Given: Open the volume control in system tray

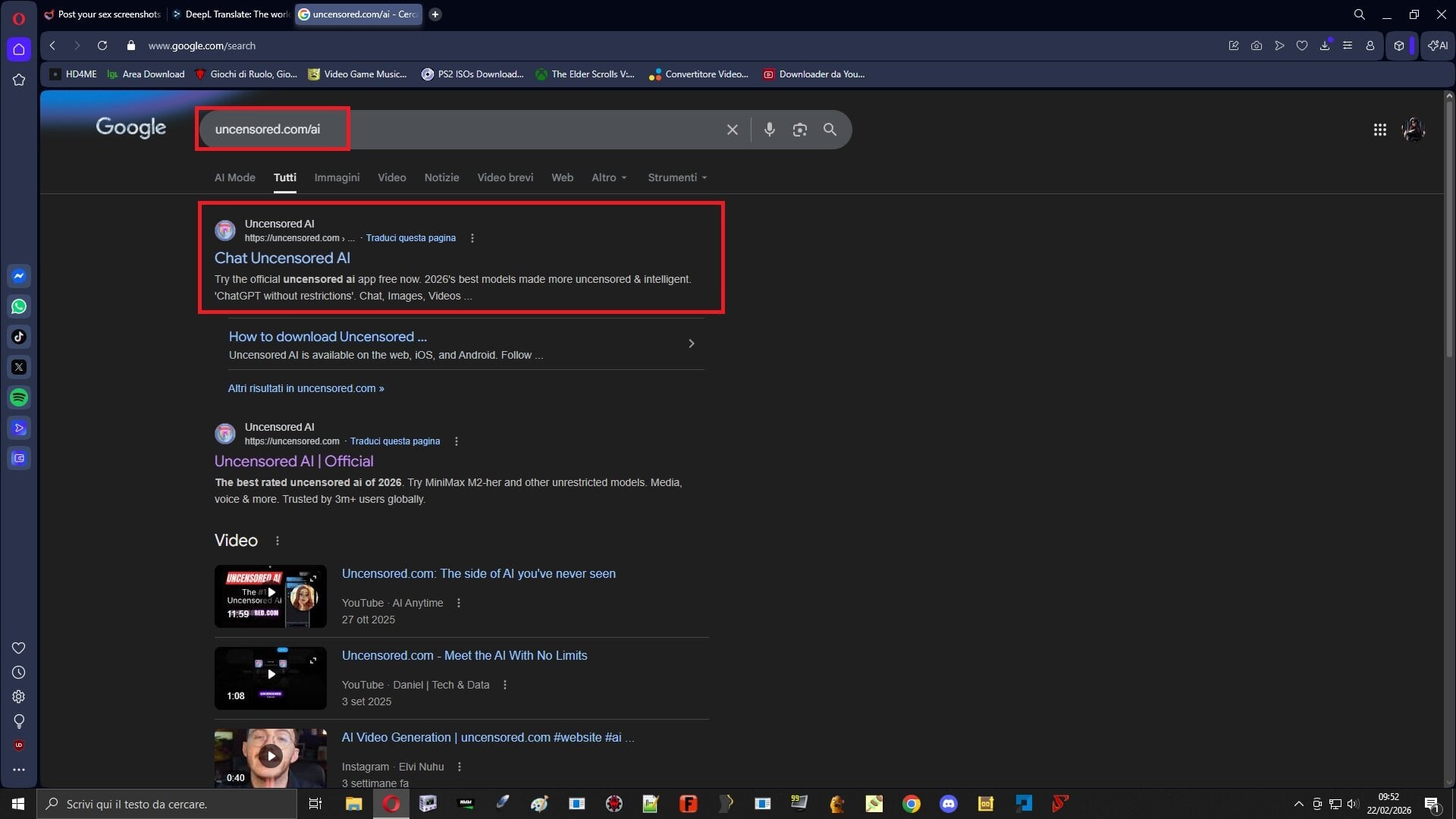Looking at the screenshot, I should click(x=1353, y=804).
